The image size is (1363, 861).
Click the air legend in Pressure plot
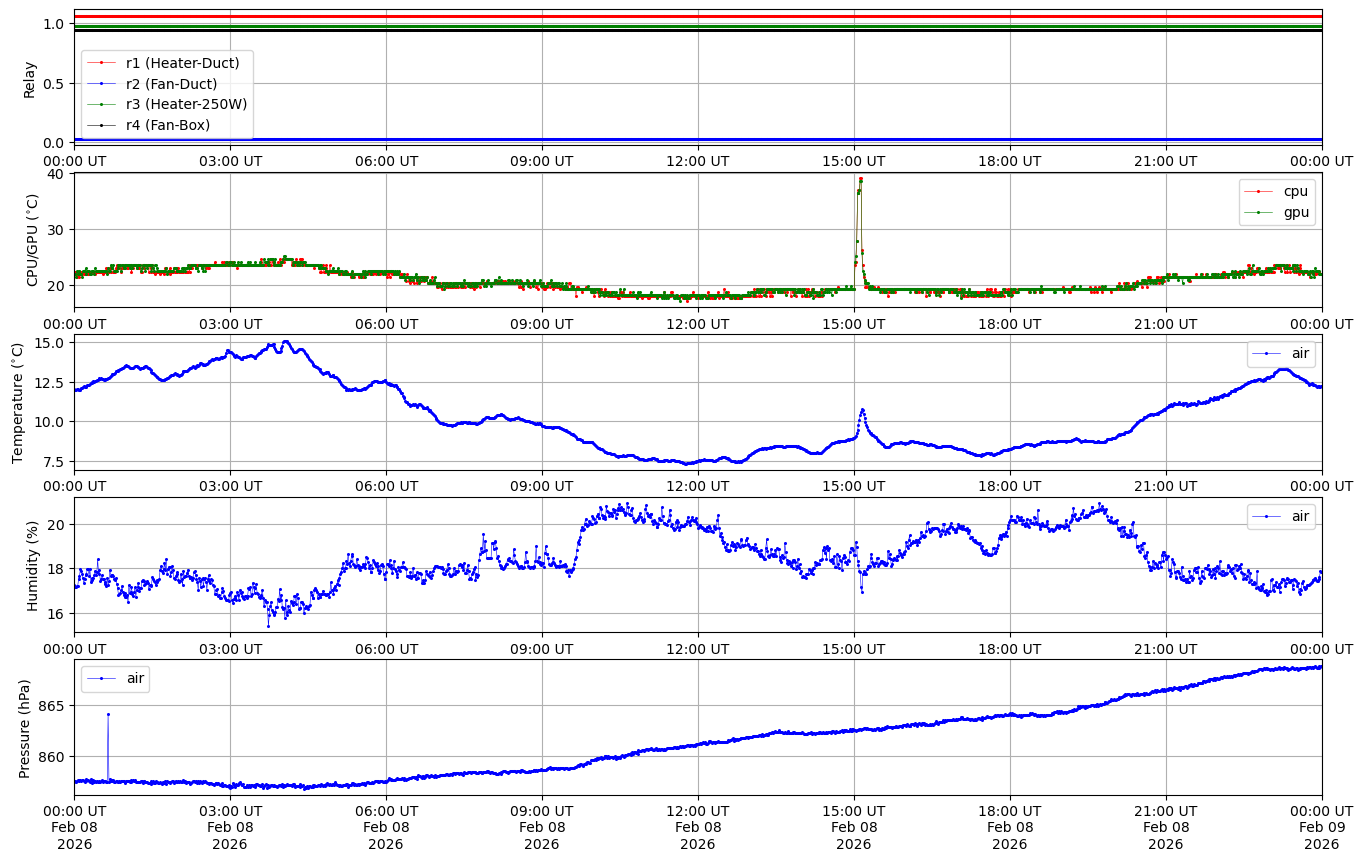pos(134,678)
